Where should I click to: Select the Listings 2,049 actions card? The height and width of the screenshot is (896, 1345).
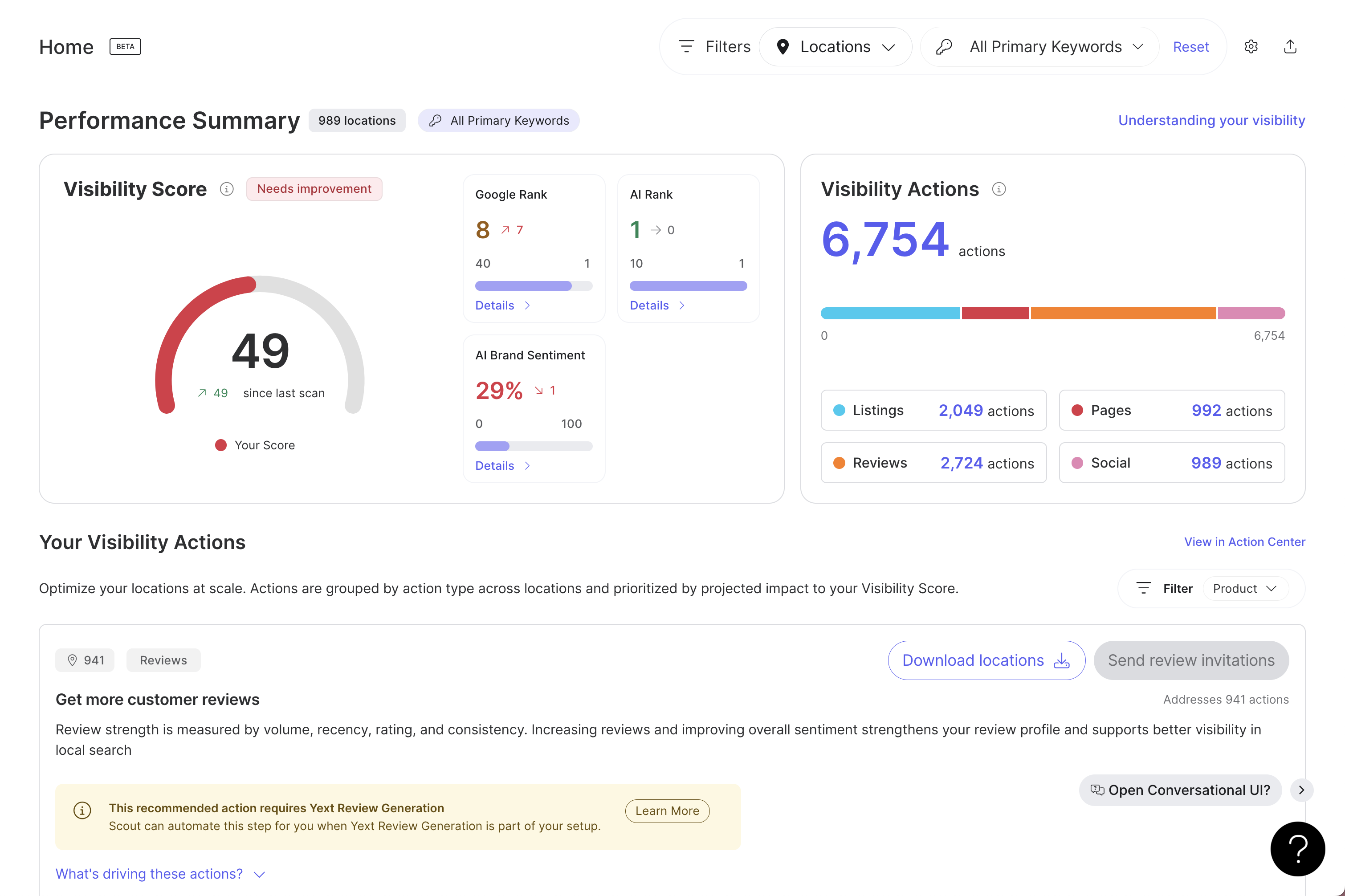coord(933,410)
